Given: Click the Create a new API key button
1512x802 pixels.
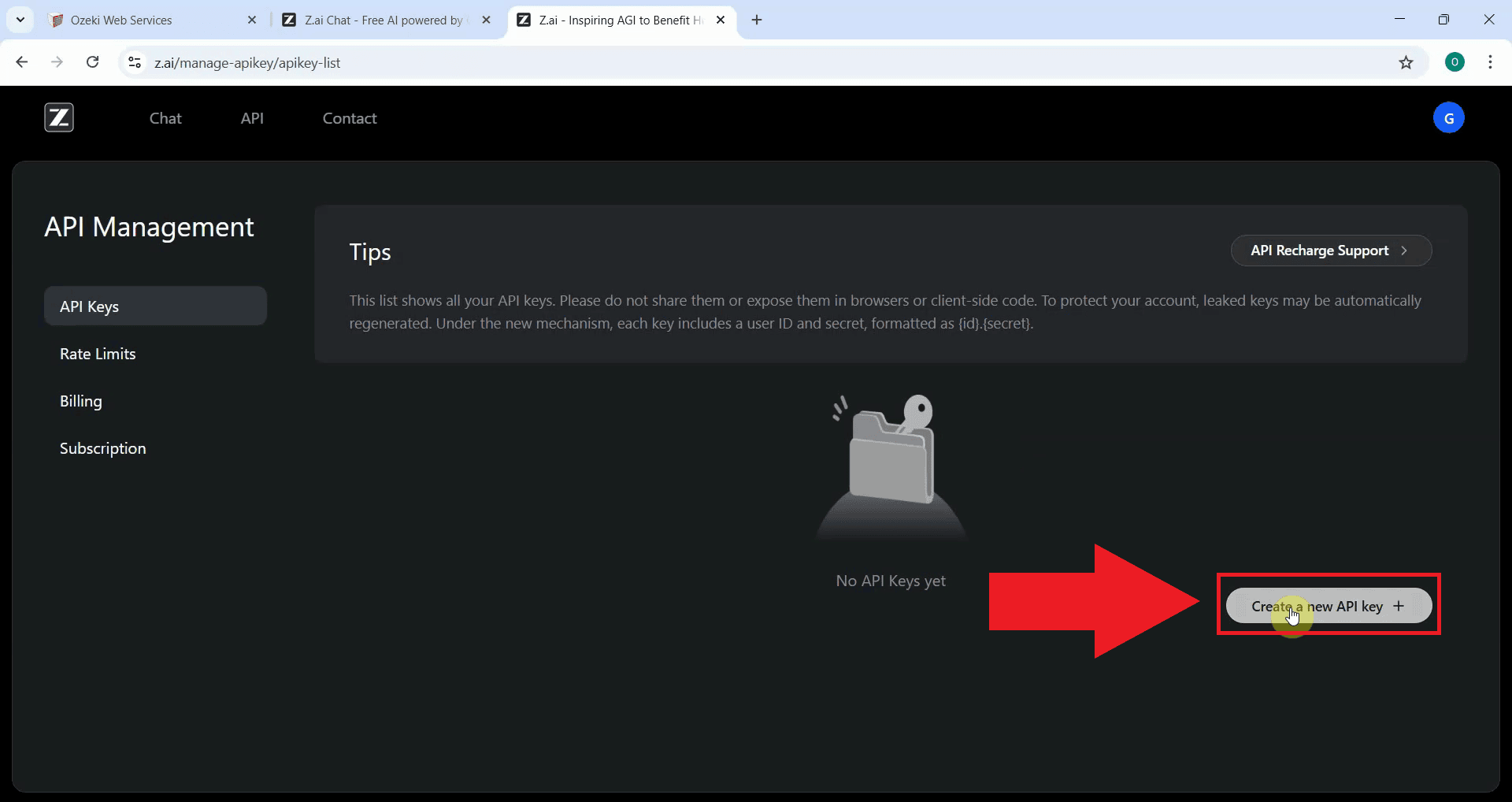Looking at the screenshot, I should [x=1328, y=606].
